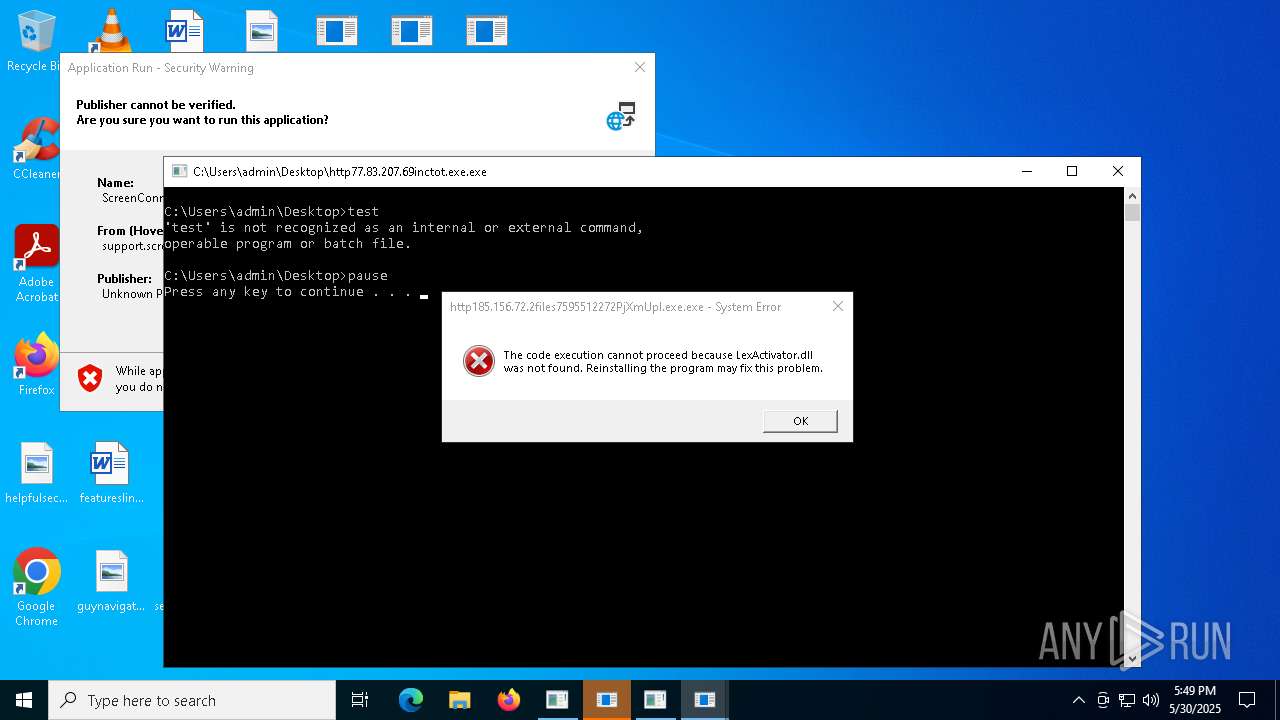This screenshot has height=720, width=1280.
Task: Open Adobe Acrobat desktop shortcut
Action: (x=37, y=264)
